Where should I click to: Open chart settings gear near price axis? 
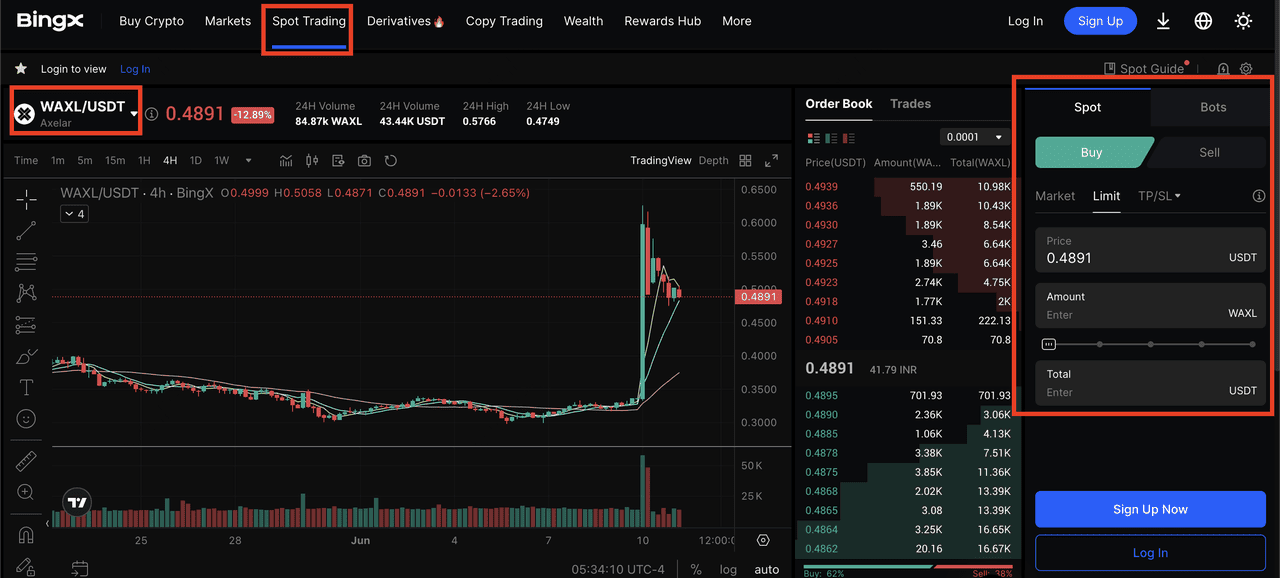(763, 540)
